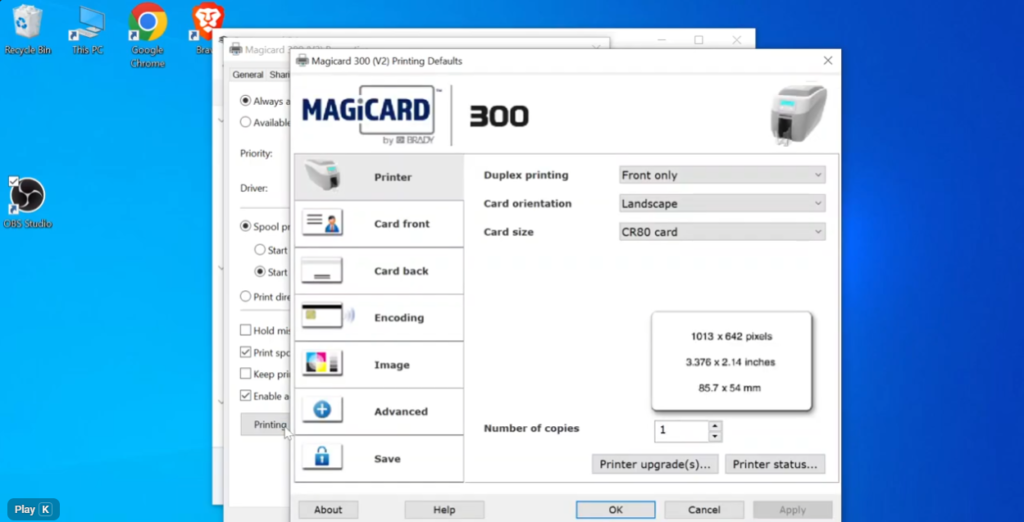Increase the number of copies
The image size is (1024, 522).
[x=714, y=426]
